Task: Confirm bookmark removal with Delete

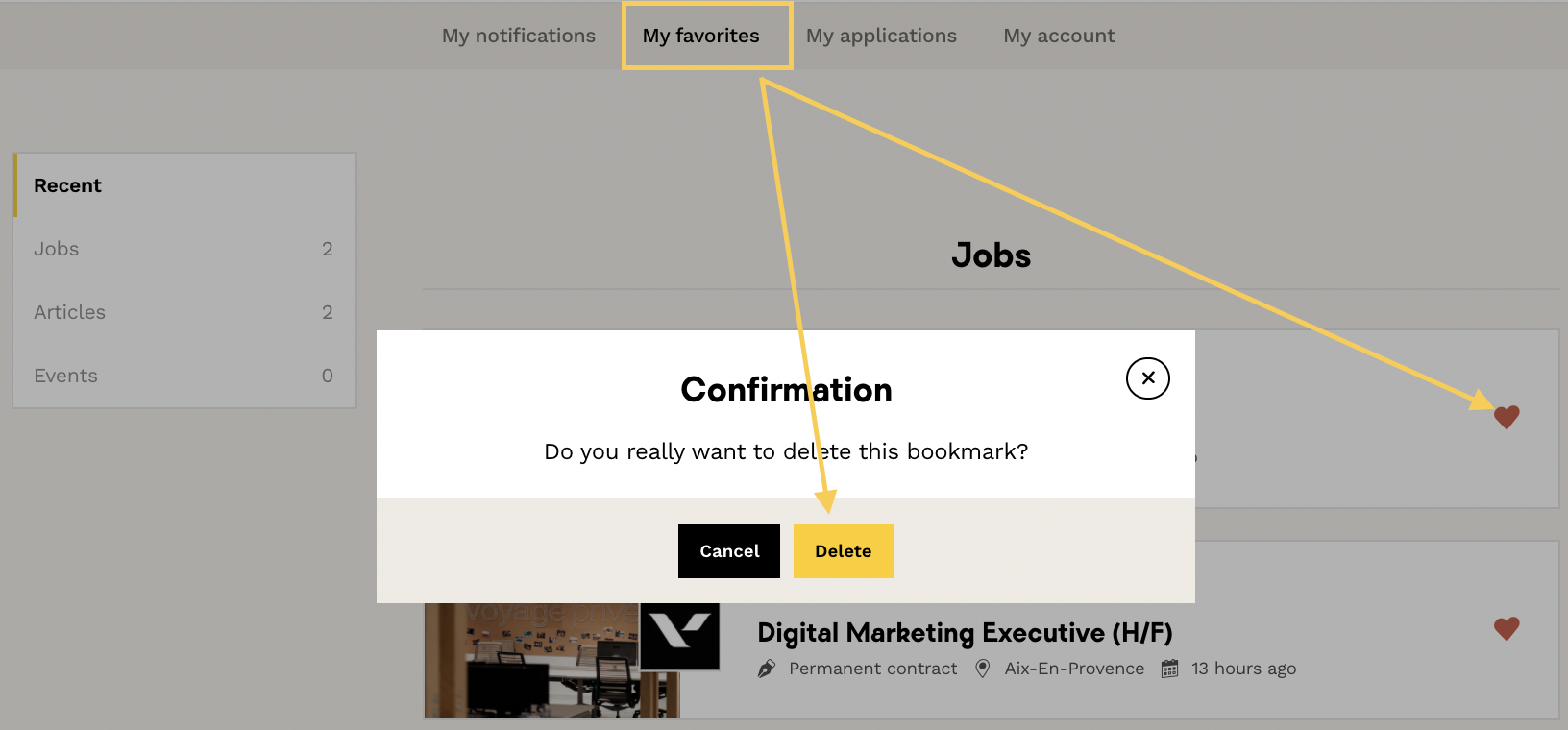Action: [843, 551]
